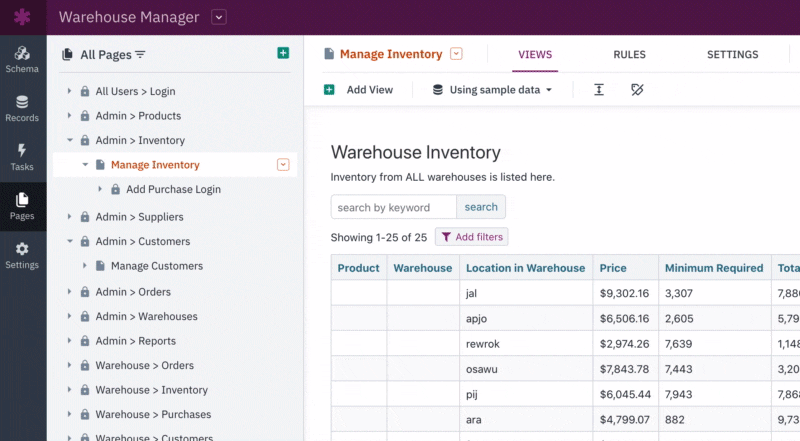Click the search by keyword field

[393, 207]
